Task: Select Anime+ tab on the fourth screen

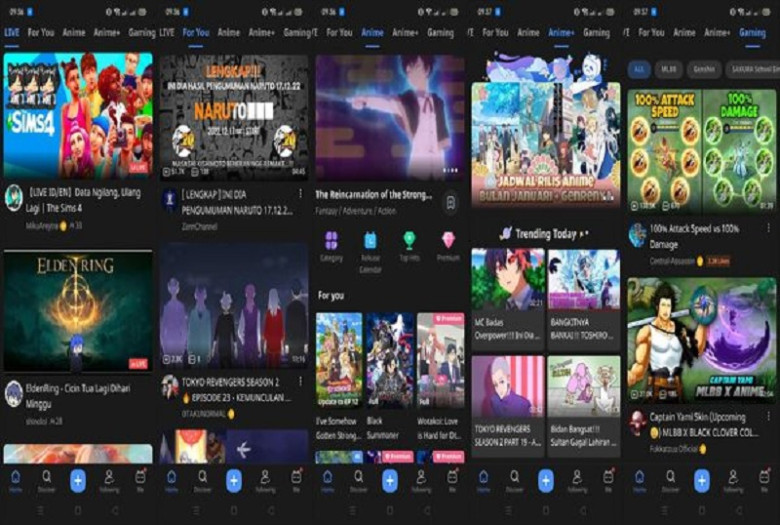Action: point(561,33)
